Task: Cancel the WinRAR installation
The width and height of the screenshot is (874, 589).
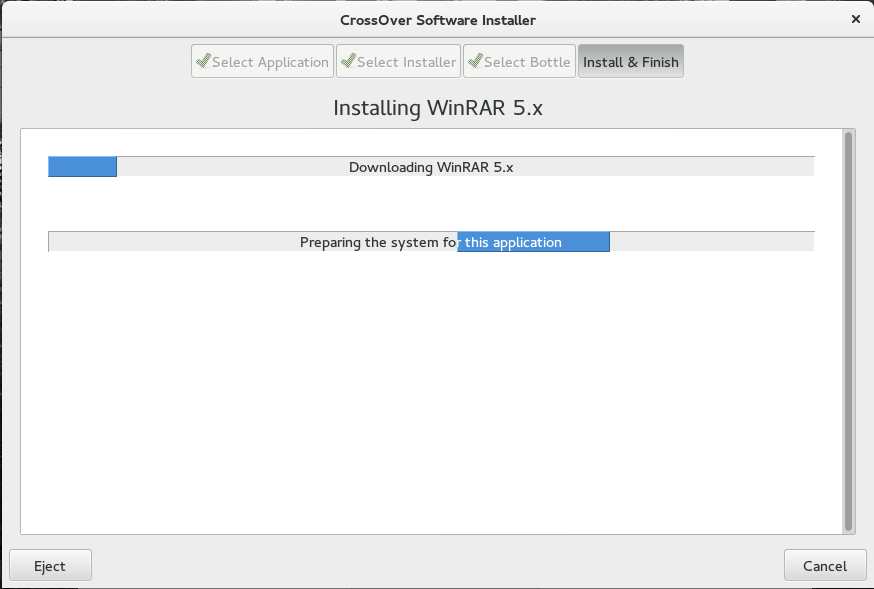Action: point(825,565)
